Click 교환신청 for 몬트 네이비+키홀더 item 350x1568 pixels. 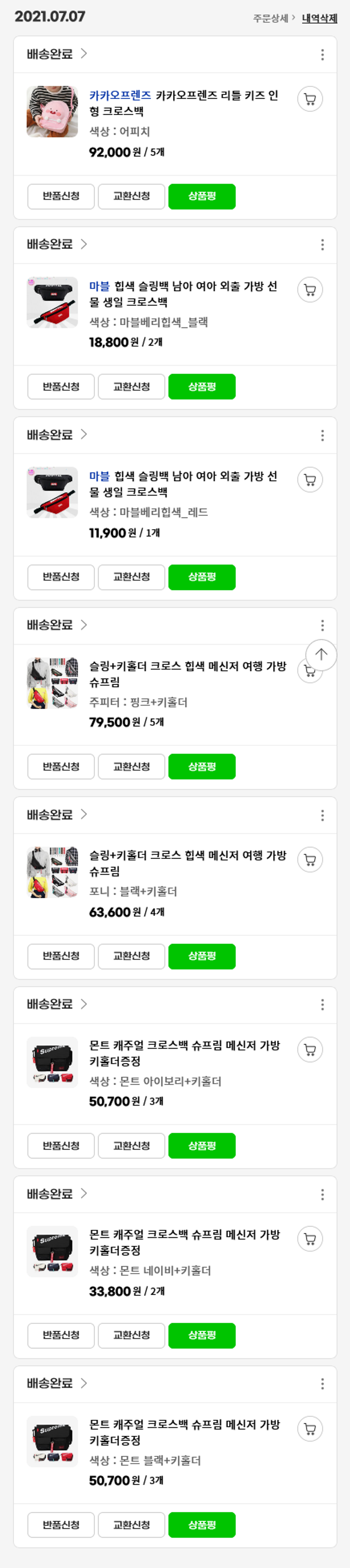point(131,1335)
